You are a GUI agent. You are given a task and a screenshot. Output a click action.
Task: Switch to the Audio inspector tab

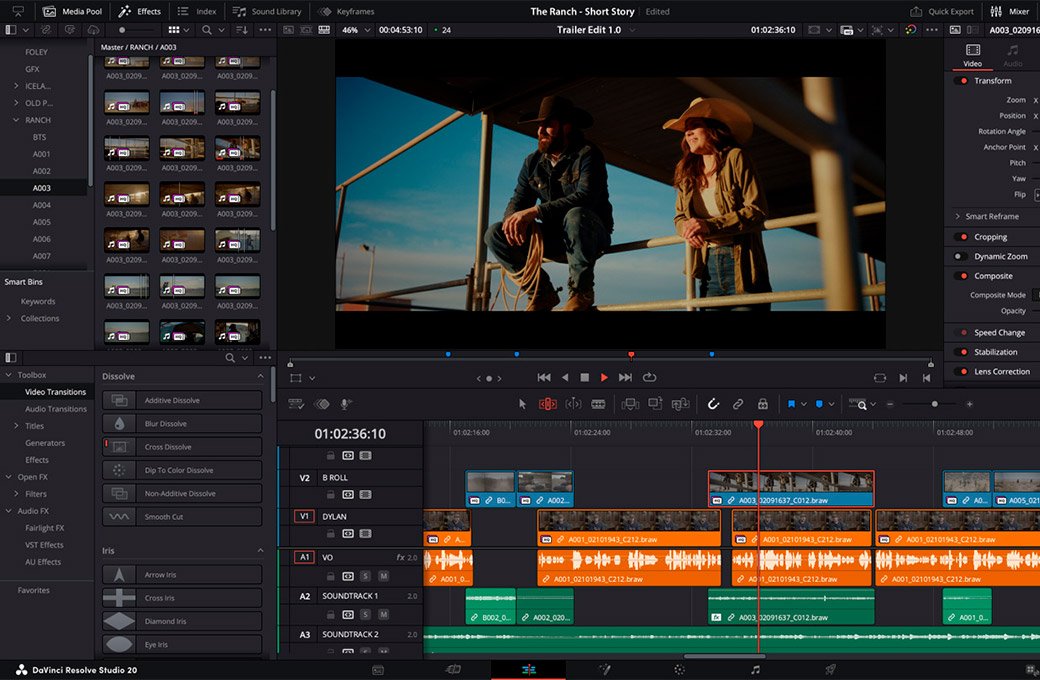pos(1012,56)
